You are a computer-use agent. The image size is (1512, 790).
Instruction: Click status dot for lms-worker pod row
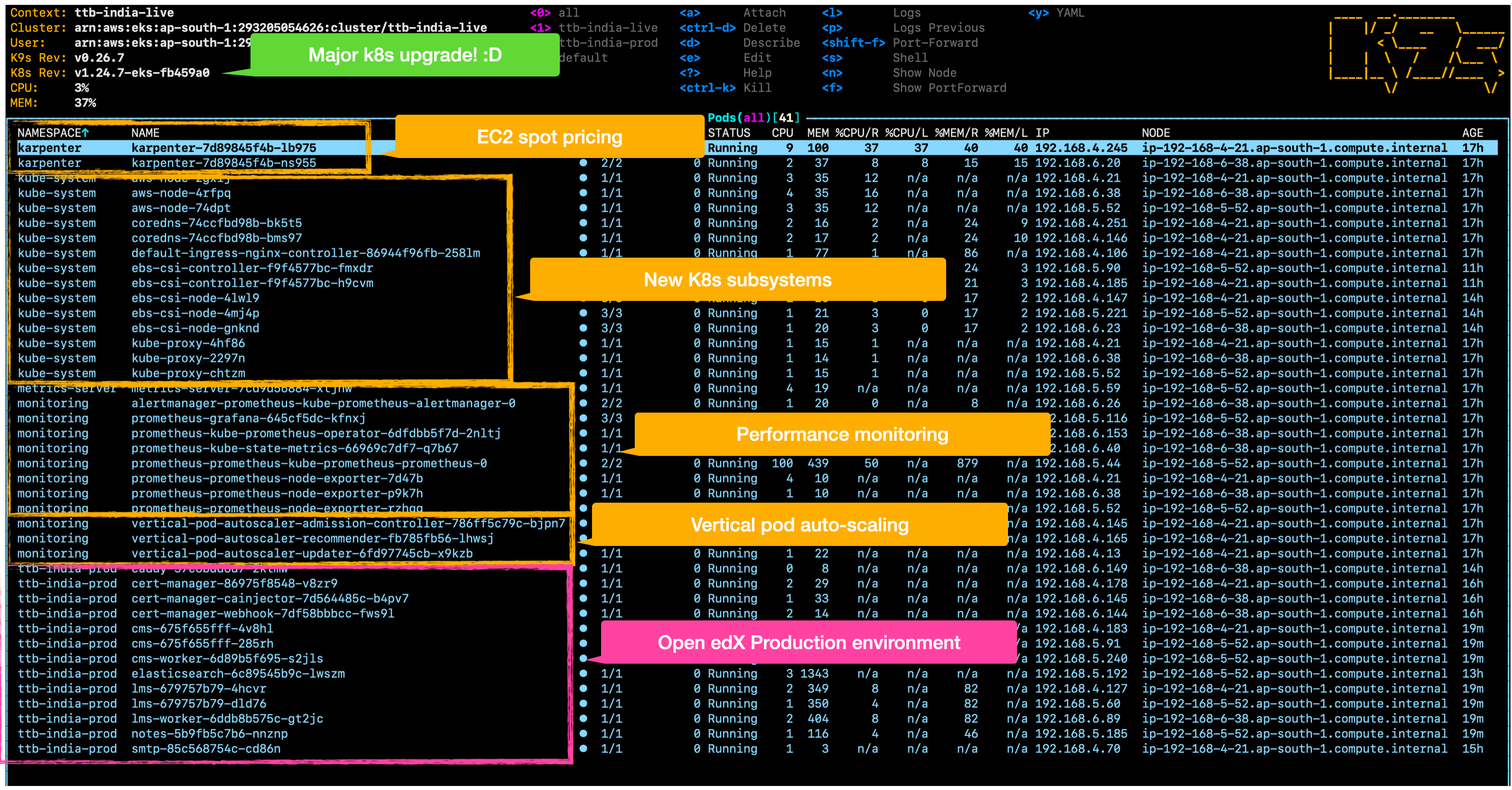tap(583, 719)
